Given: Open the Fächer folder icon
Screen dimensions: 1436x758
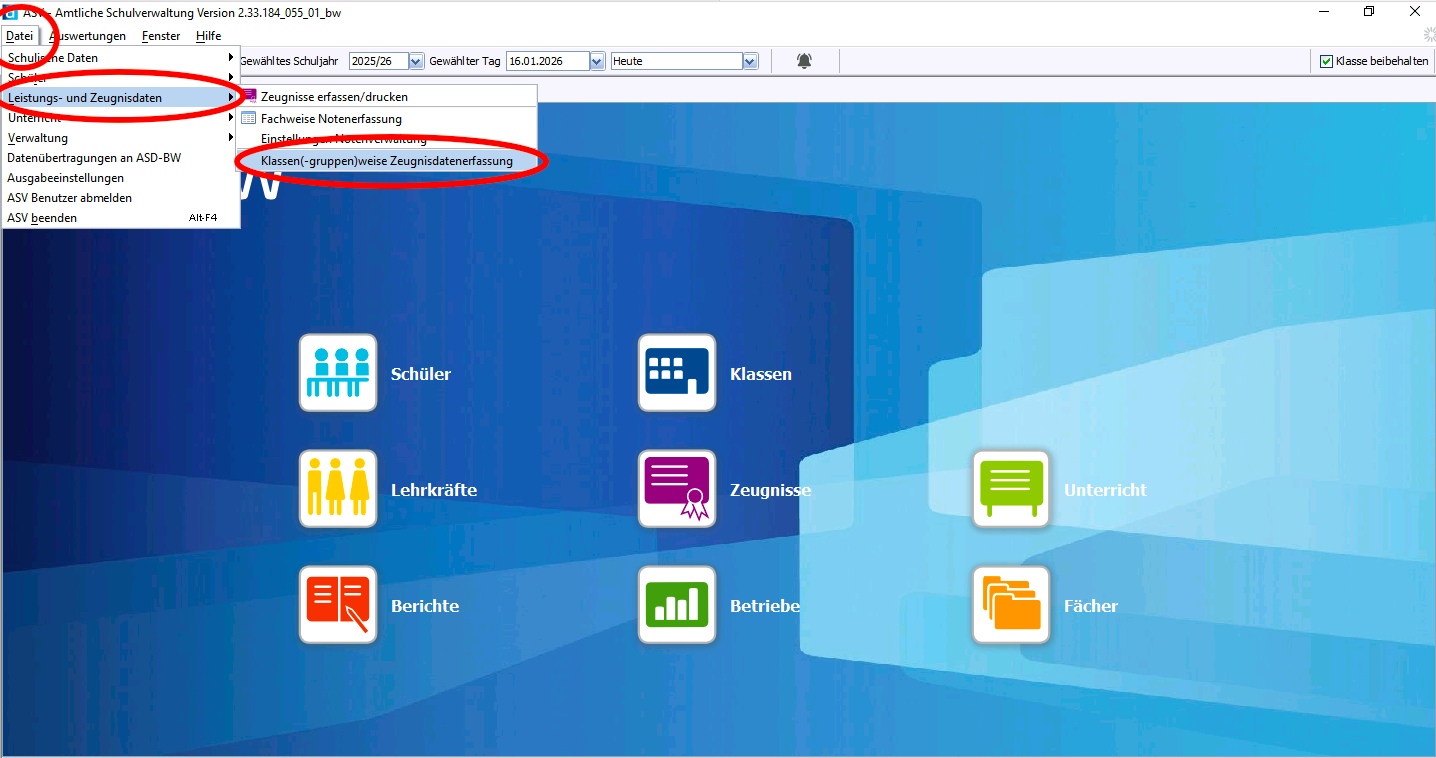Looking at the screenshot, I should pos(1011,605).
